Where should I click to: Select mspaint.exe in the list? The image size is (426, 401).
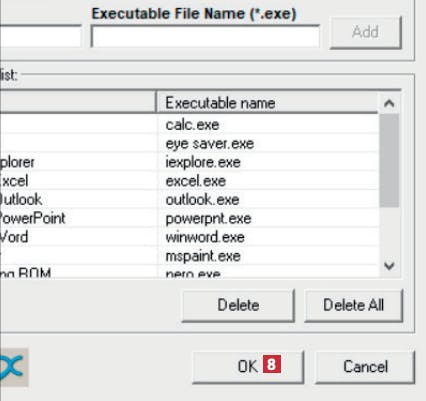(203, 256)
